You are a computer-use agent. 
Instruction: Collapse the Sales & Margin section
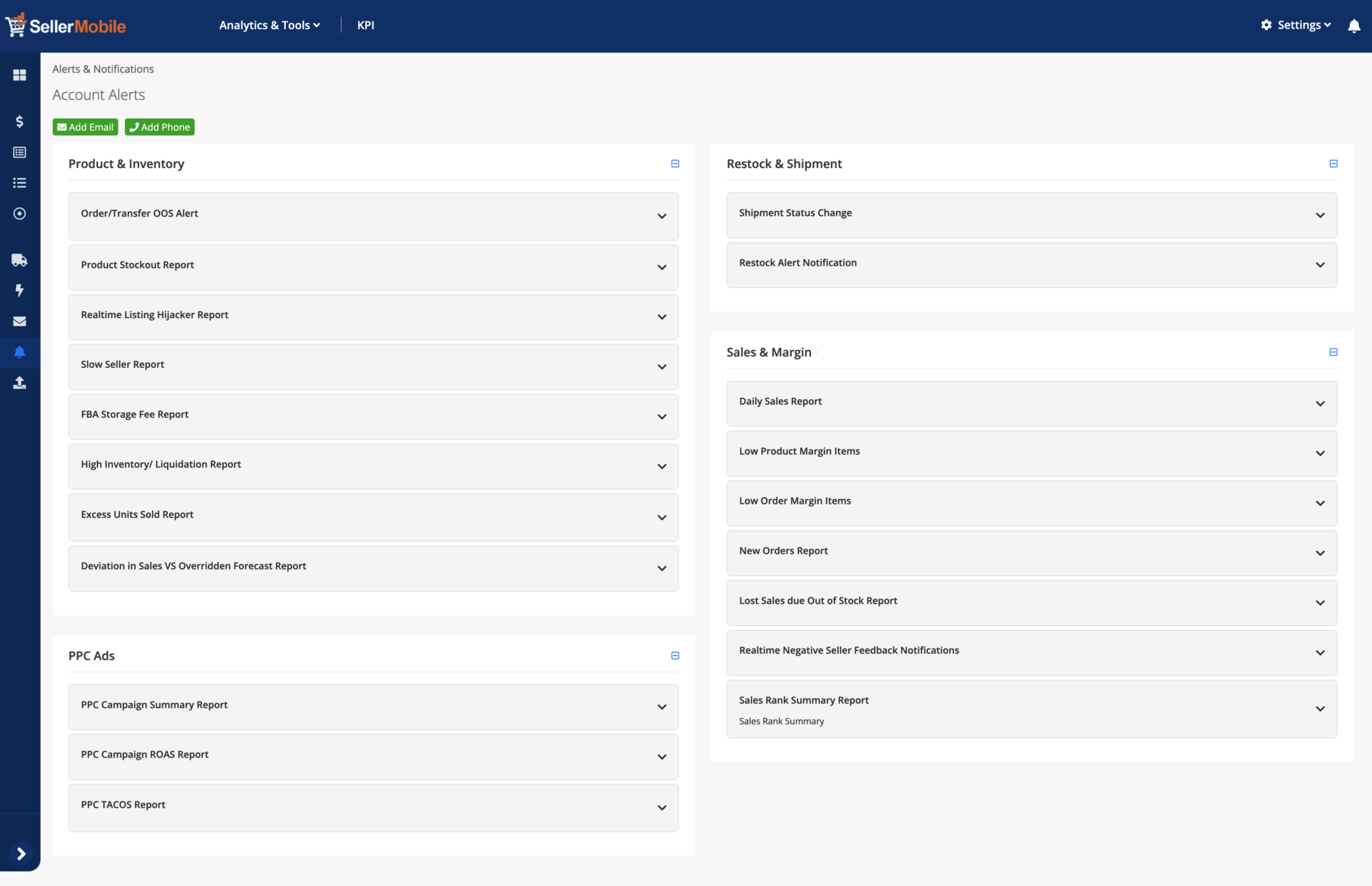point(1333,352)
